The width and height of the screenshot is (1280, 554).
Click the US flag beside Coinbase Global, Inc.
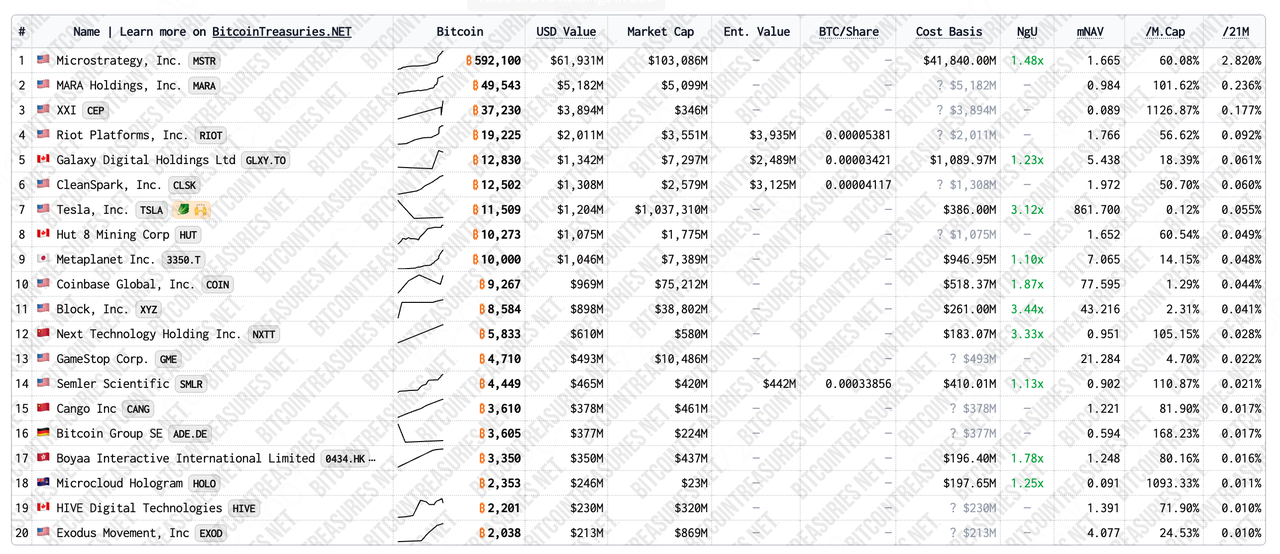pos(43,285)
